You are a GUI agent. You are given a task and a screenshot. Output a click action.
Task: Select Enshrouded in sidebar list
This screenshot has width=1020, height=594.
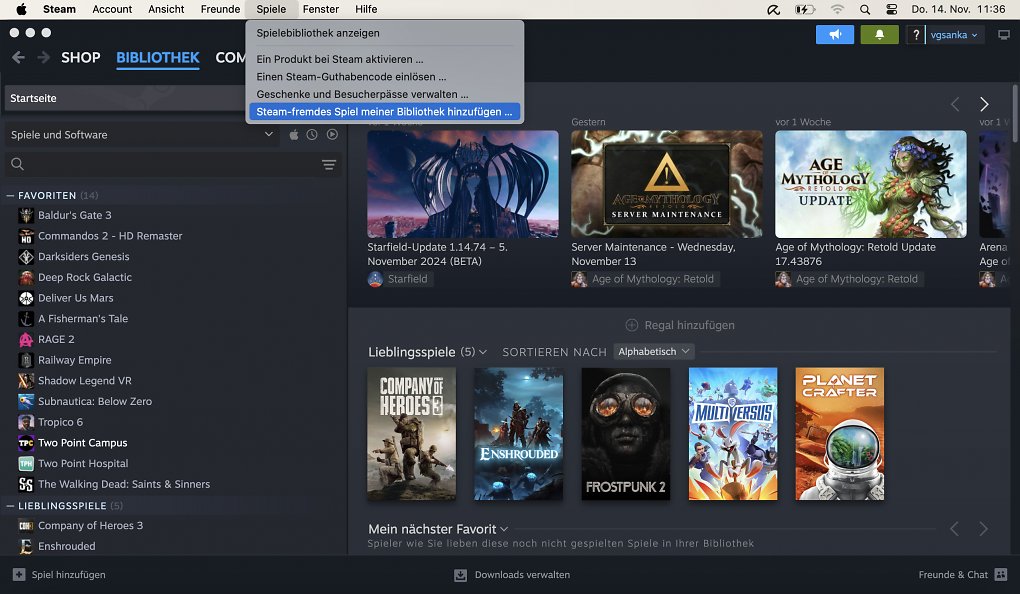[x=66, y=547]
